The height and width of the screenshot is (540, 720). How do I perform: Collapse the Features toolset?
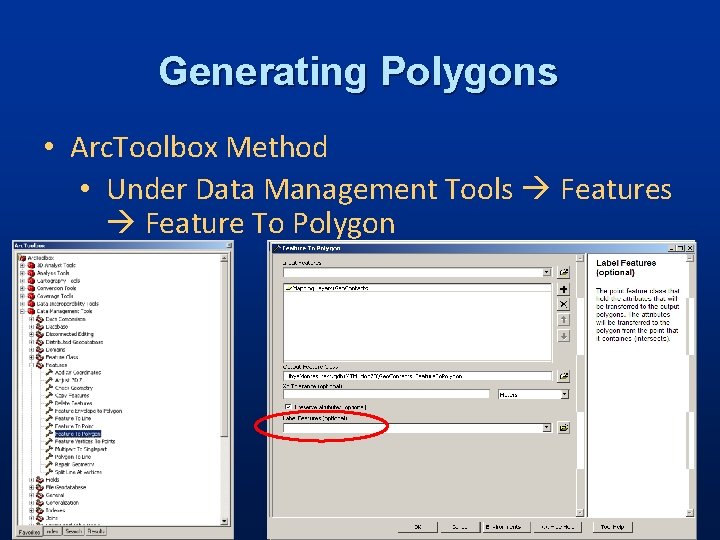click(31, 365)
